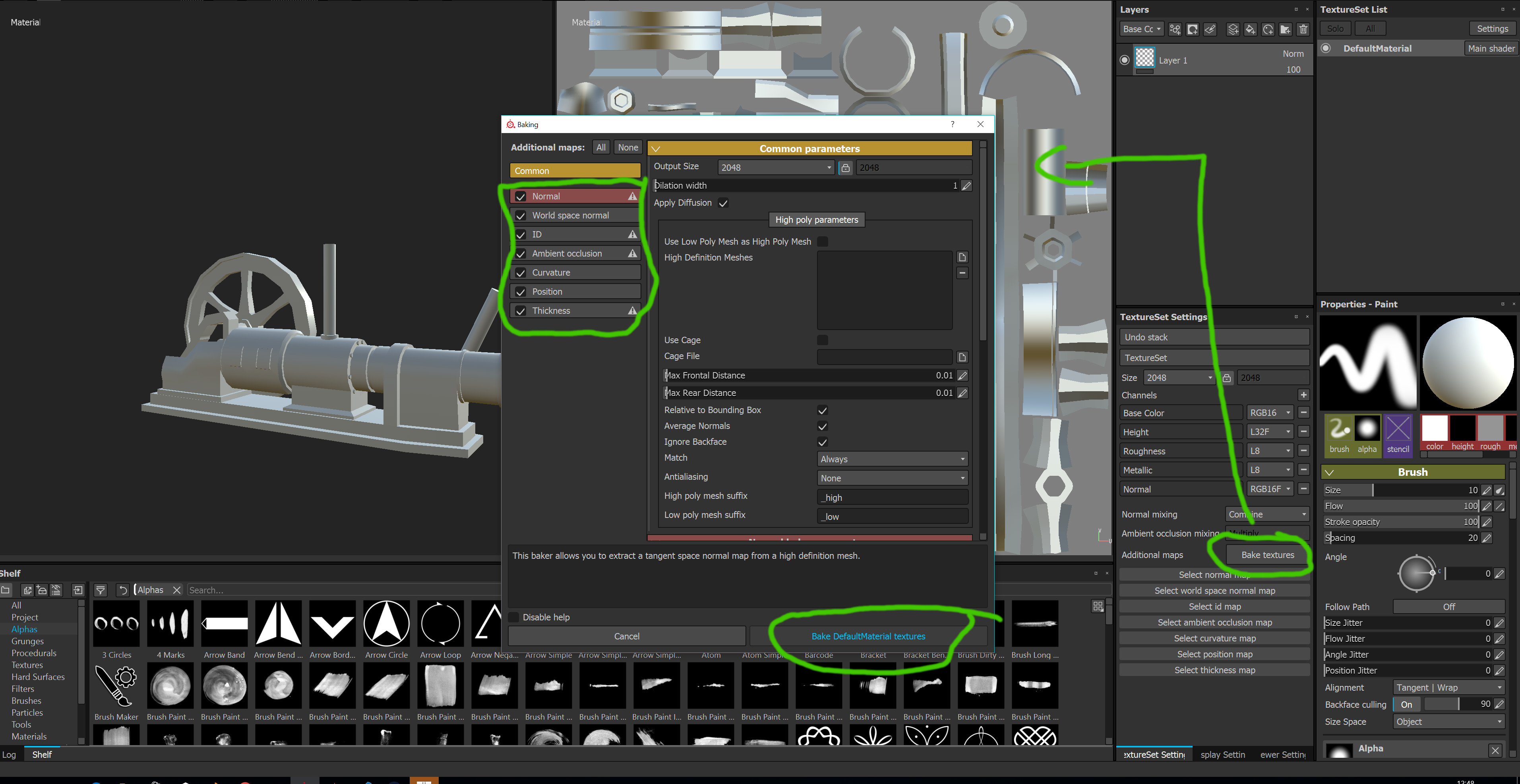The image size is (1520, 784).
Task: Click the add folder icon in Layers
Action: [1285, 29]
